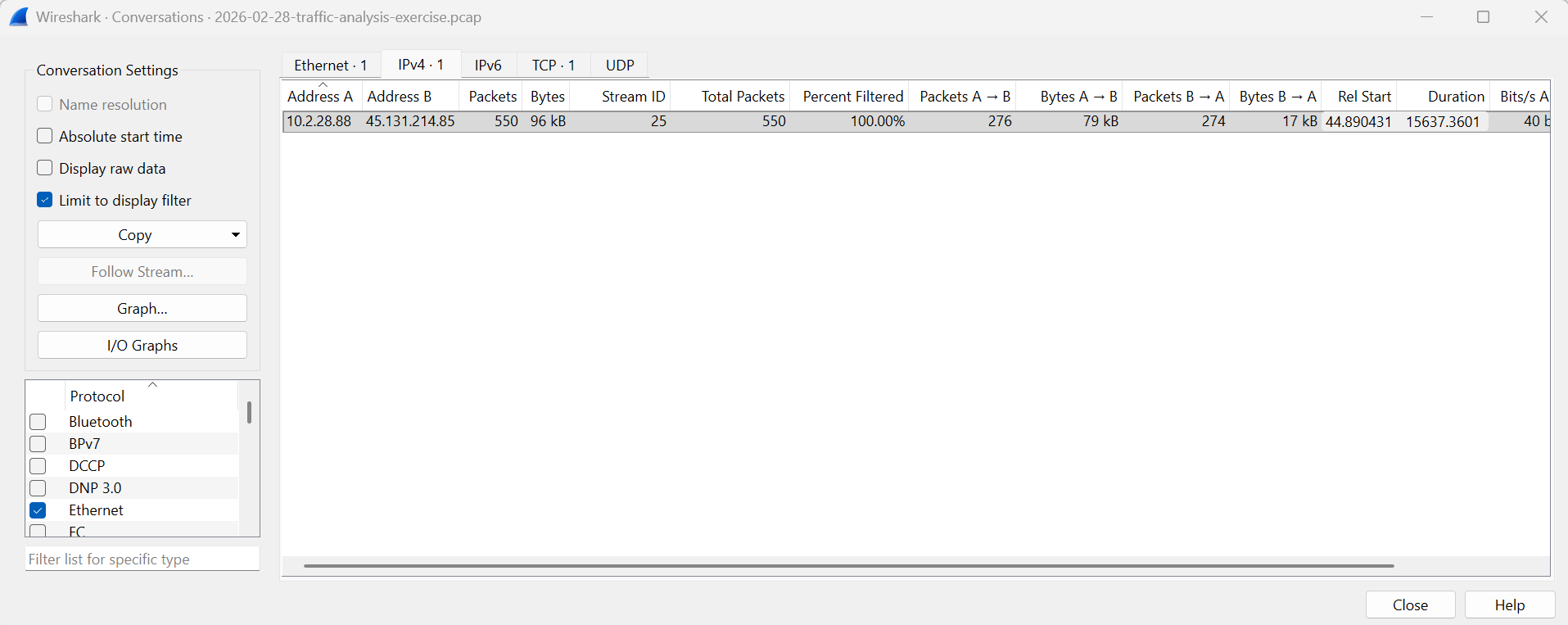Sort by Bytes B → A column header
This screenshot has width=1568, height=625.
tap(1276, 96)
